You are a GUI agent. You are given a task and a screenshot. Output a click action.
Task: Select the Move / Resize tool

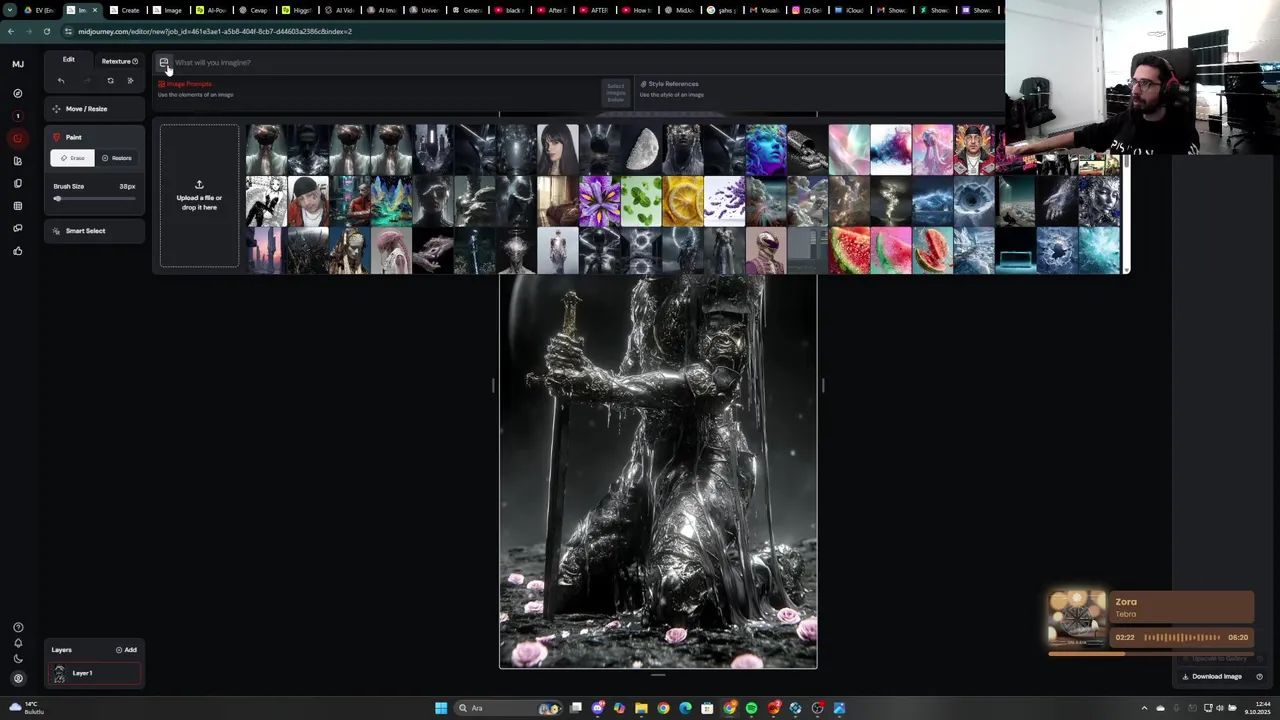coord(94,109)
